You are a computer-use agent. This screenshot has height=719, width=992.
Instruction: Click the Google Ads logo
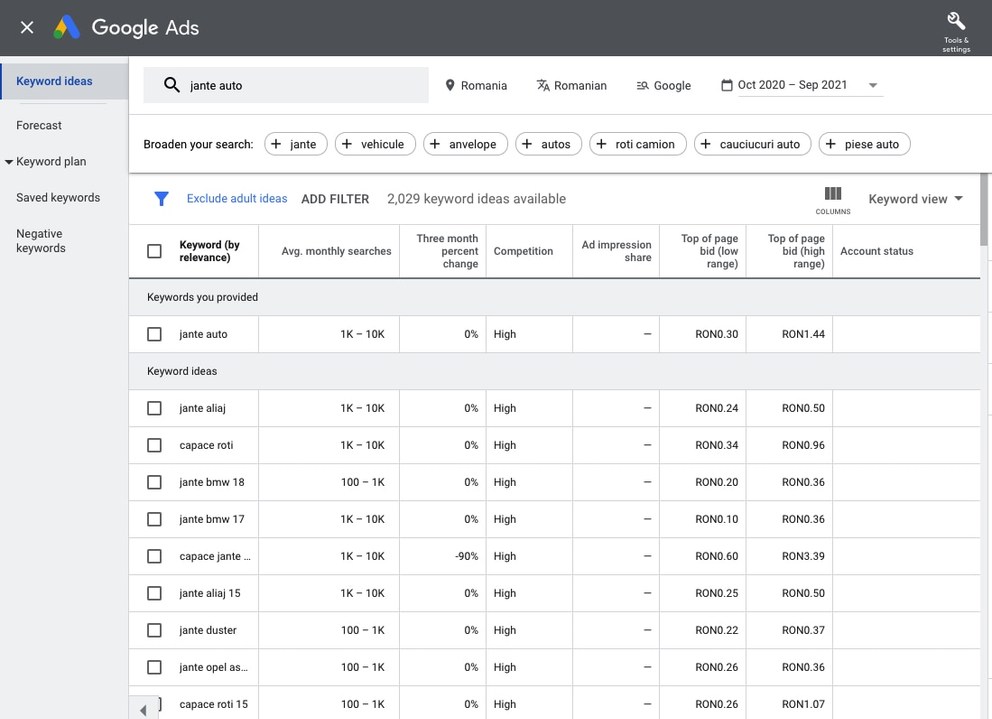[67, 27]
